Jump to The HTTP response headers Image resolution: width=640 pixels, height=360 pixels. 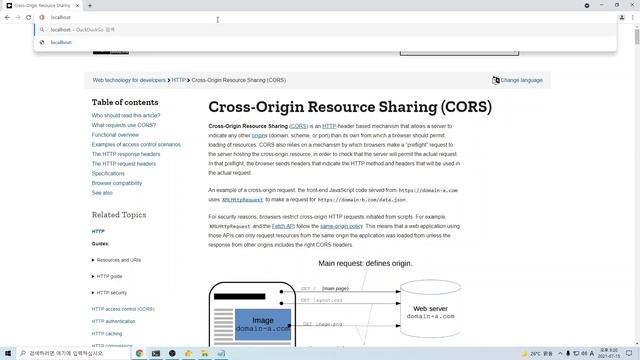(126, 154)
